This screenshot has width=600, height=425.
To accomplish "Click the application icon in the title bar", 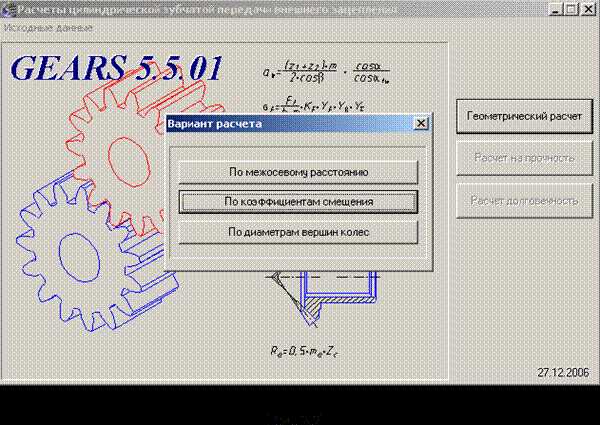I will (x=9, y=8).
